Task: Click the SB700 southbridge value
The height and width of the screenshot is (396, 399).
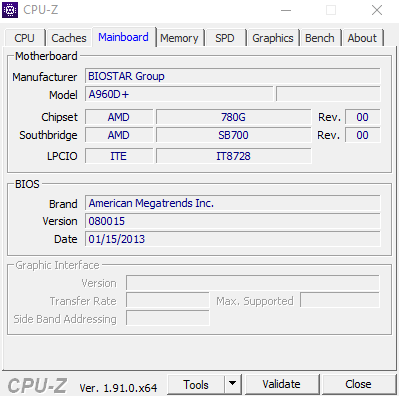Action: click(234, 135)
